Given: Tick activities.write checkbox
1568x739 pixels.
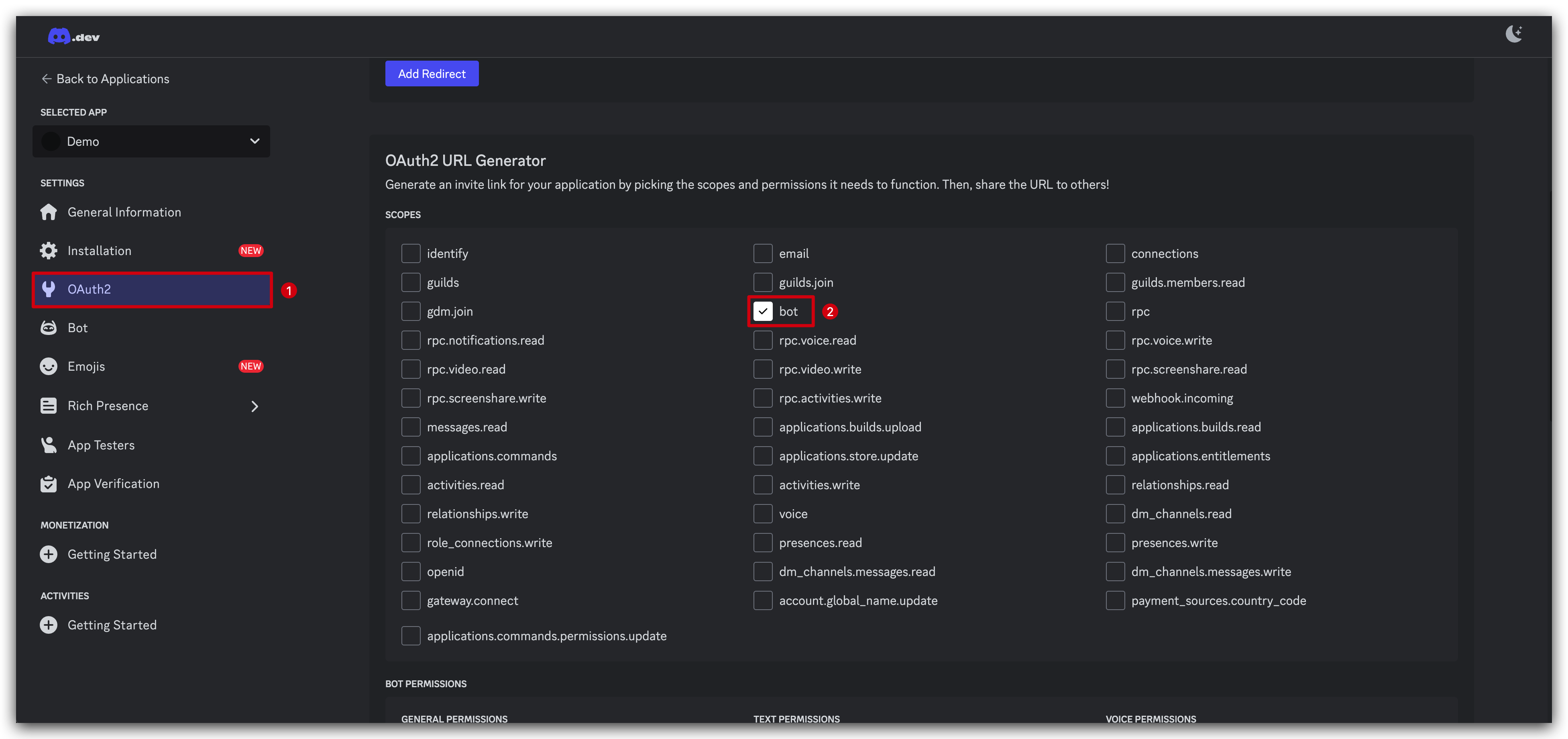Looking at the screenshot, I should (763, 485).
